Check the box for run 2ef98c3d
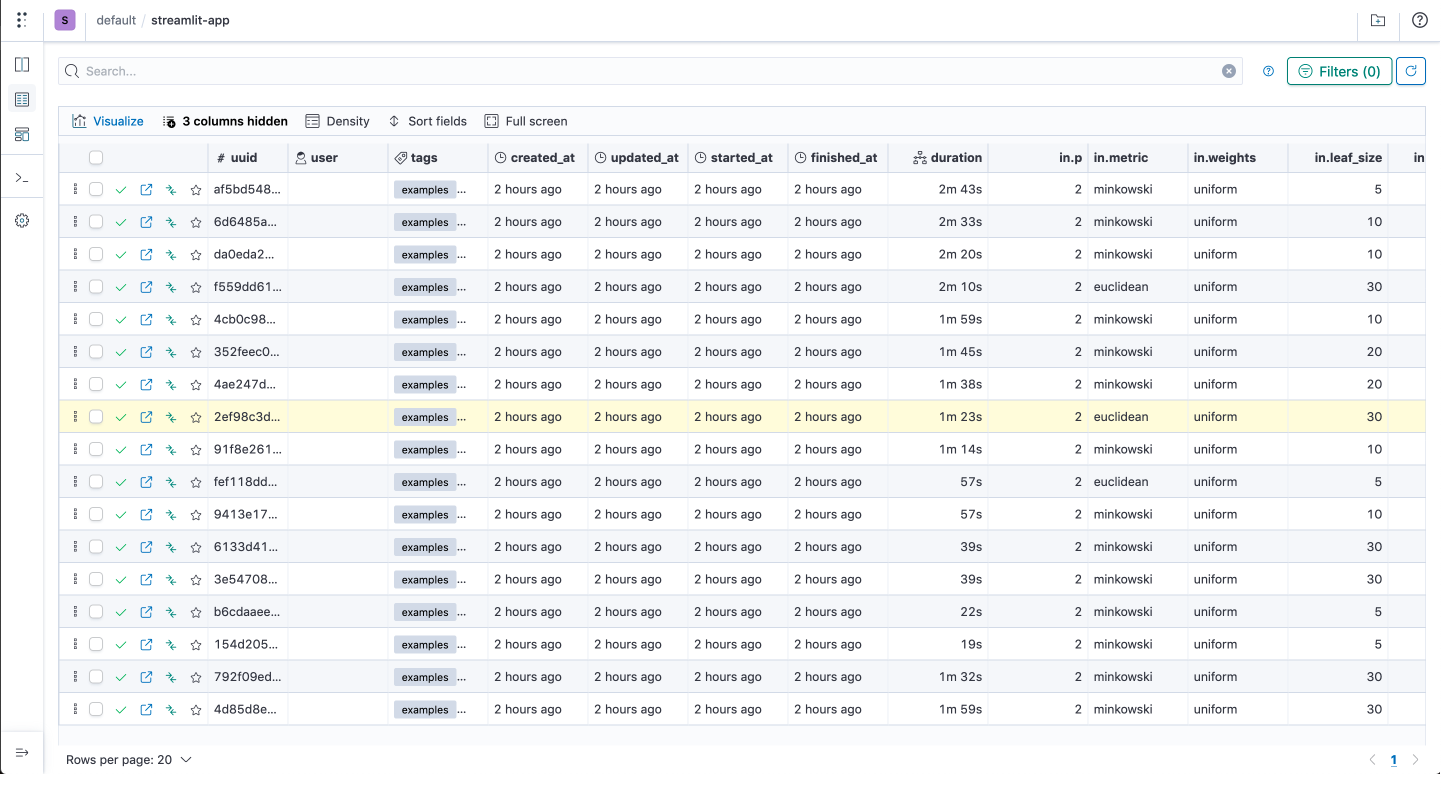This screenshot has height=790, width=1441. coord(96,417)
